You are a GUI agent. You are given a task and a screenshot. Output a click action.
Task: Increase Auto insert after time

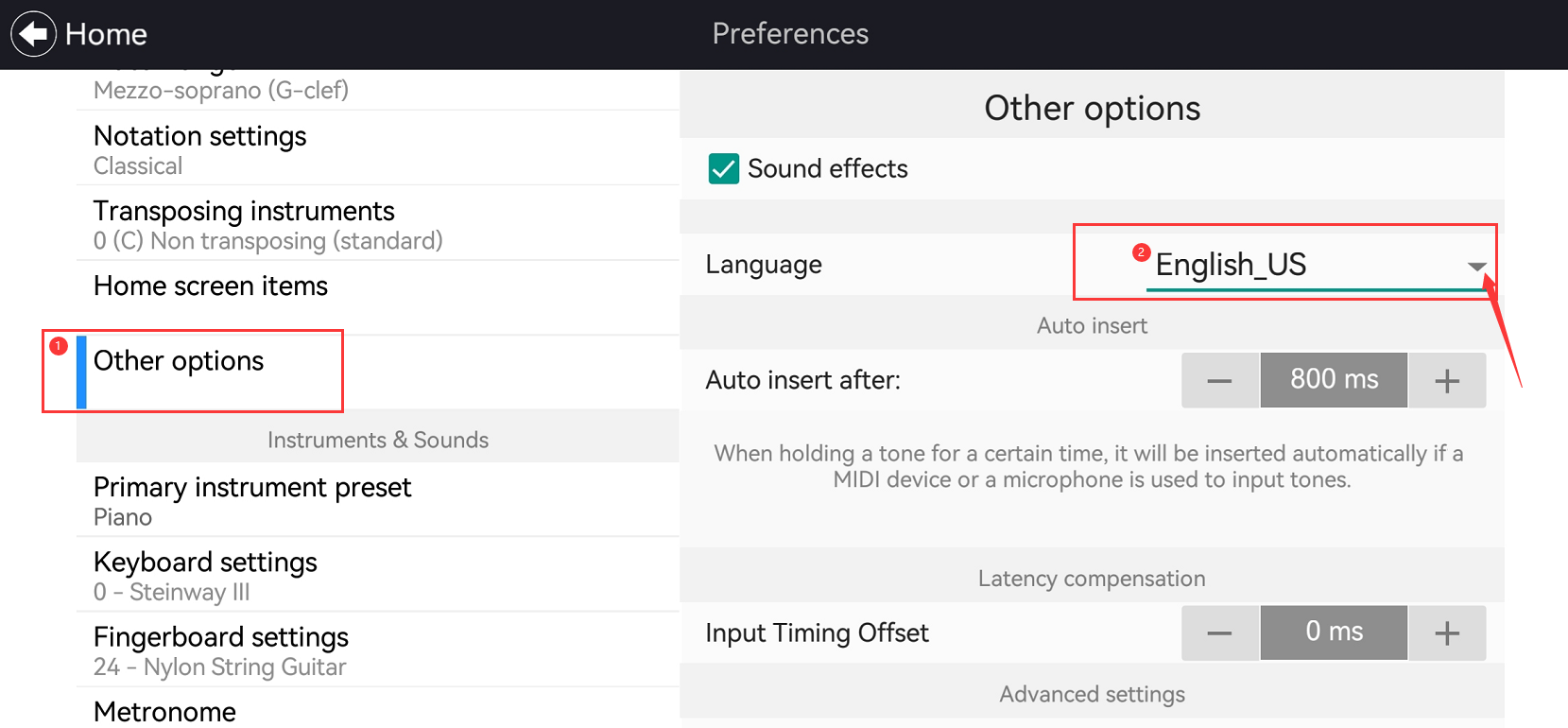tap(1447, 380)
